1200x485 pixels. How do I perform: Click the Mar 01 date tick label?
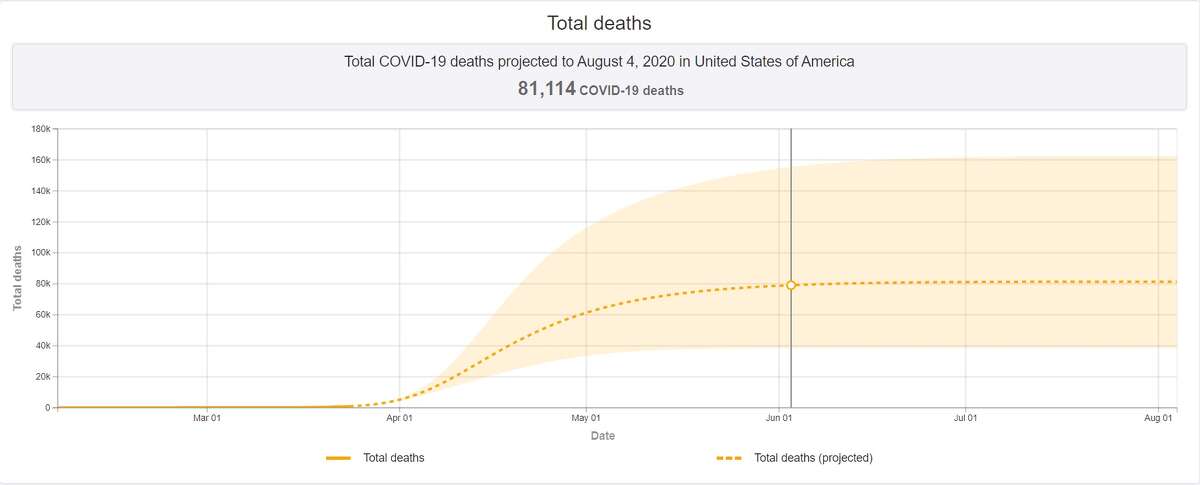point(207,418)
